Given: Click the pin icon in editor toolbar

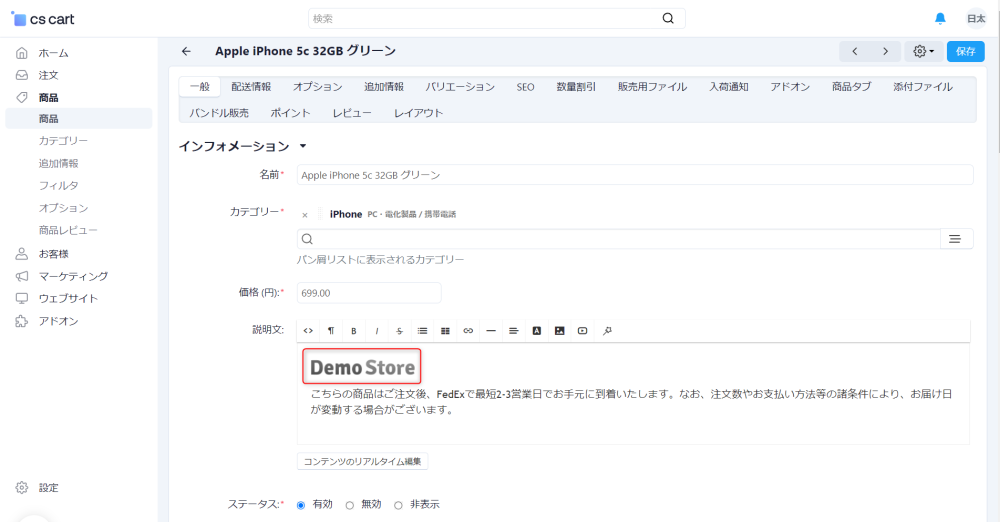Looking at the screenshot, I should point(607,331).
